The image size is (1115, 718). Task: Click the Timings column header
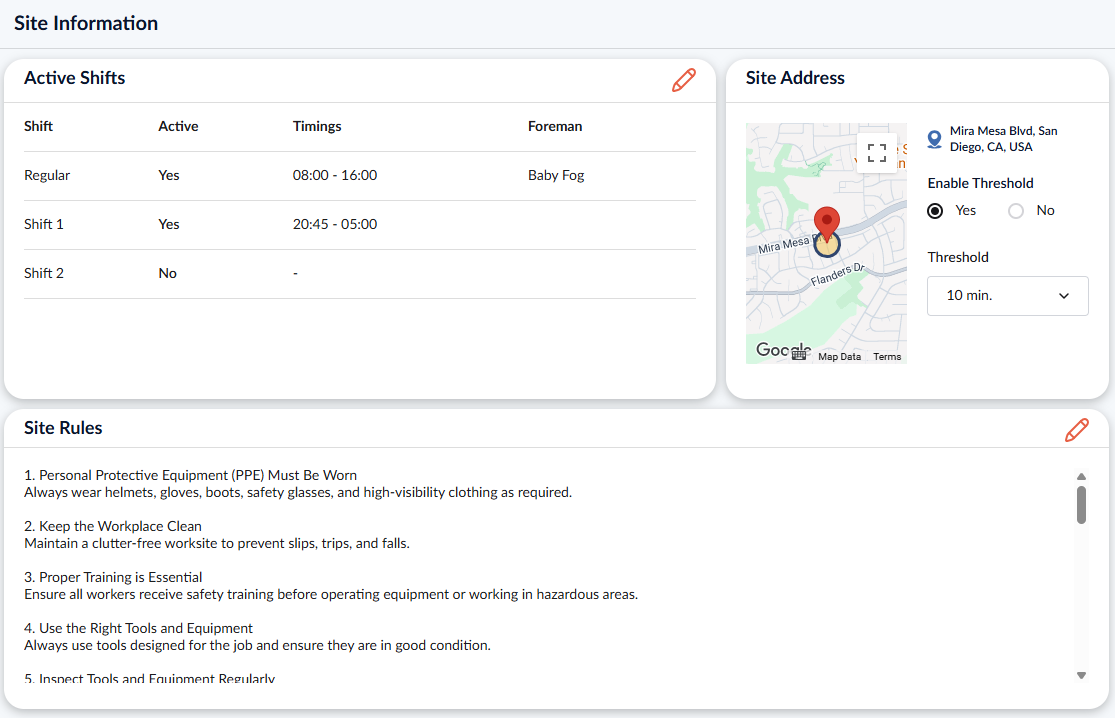click(317, 127)
